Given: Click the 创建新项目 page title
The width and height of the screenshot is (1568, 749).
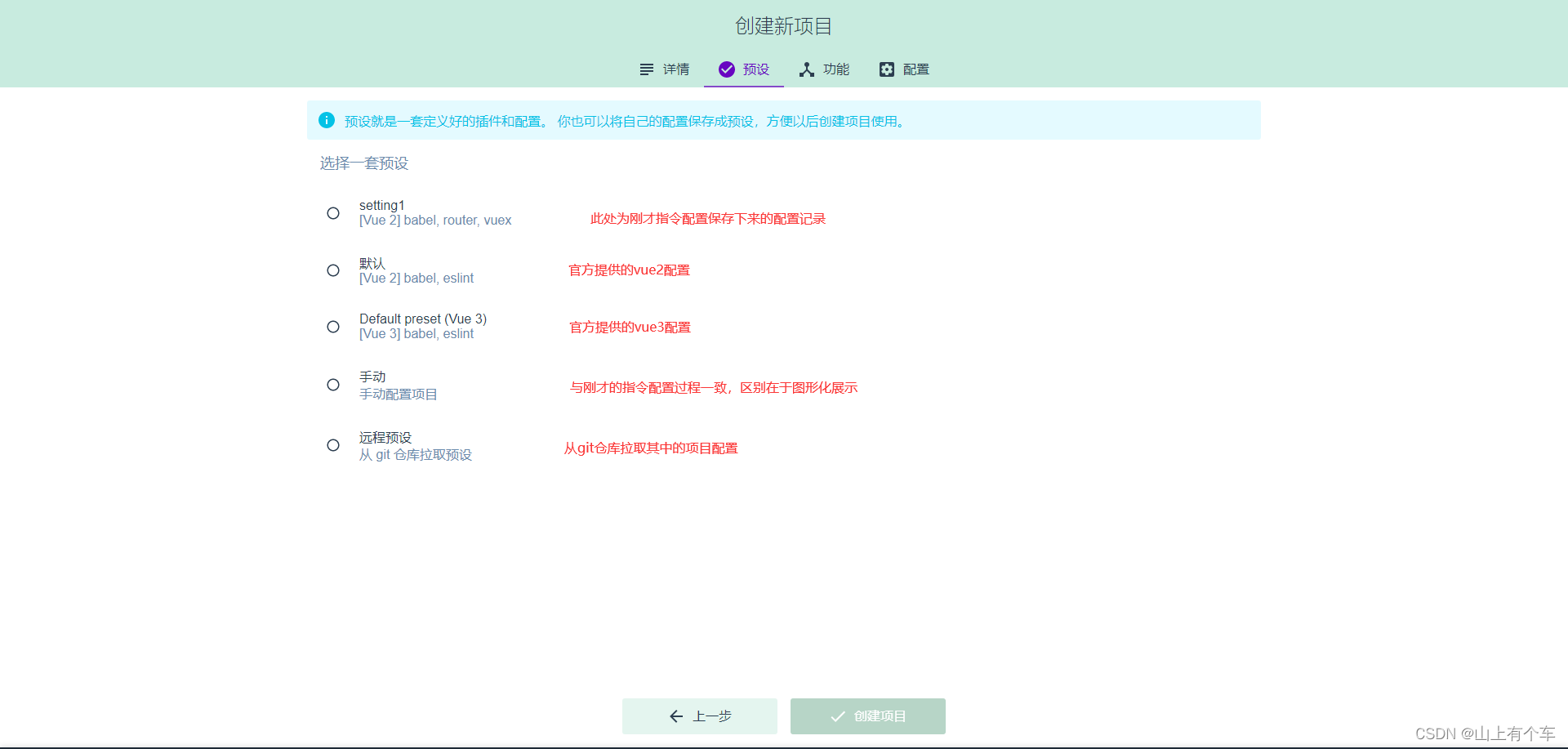Looking at the screenshot, I should point(783,26).
